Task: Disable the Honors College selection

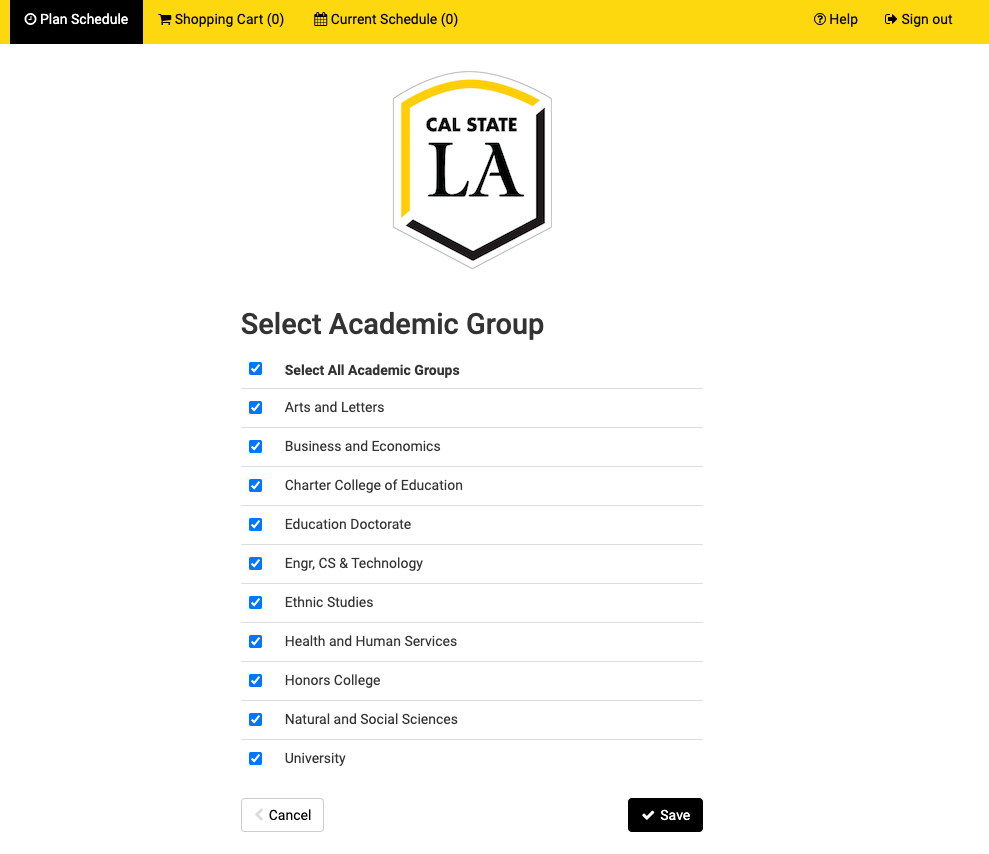Action: [256, 680]
